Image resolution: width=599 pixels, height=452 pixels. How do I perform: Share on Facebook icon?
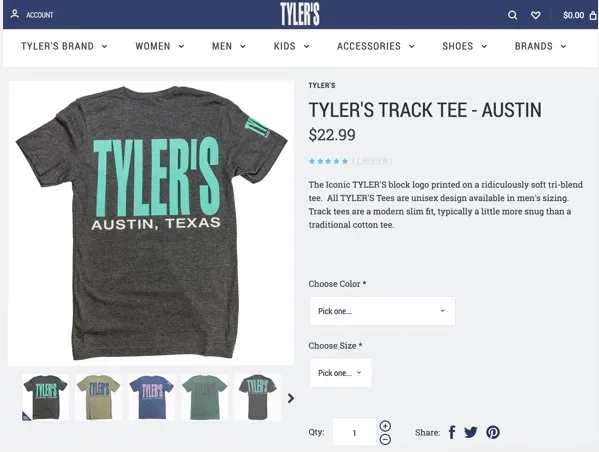click(x=452, y=432)
